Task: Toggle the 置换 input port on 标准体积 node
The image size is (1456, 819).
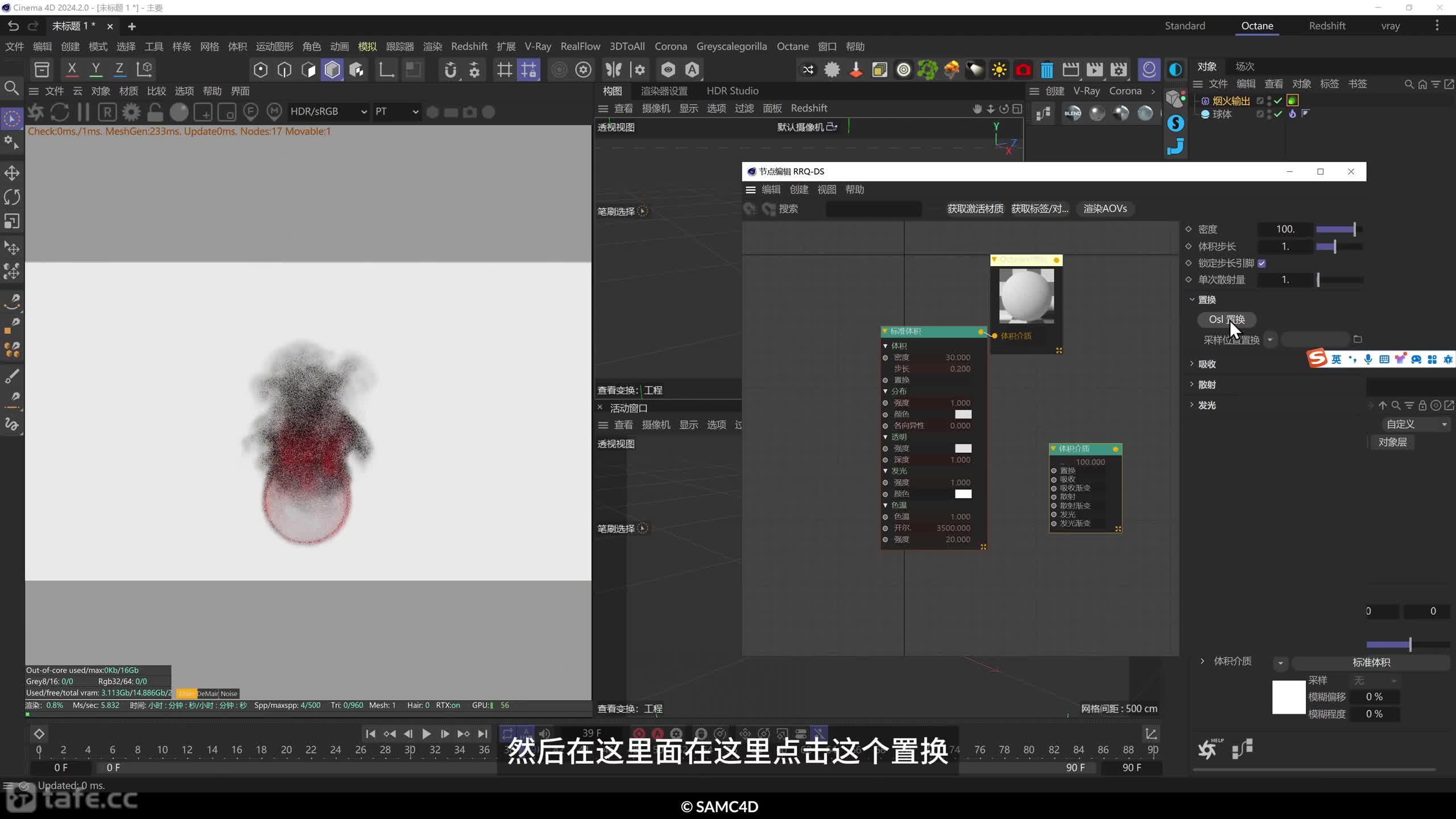Action: (x=886, y=380)
